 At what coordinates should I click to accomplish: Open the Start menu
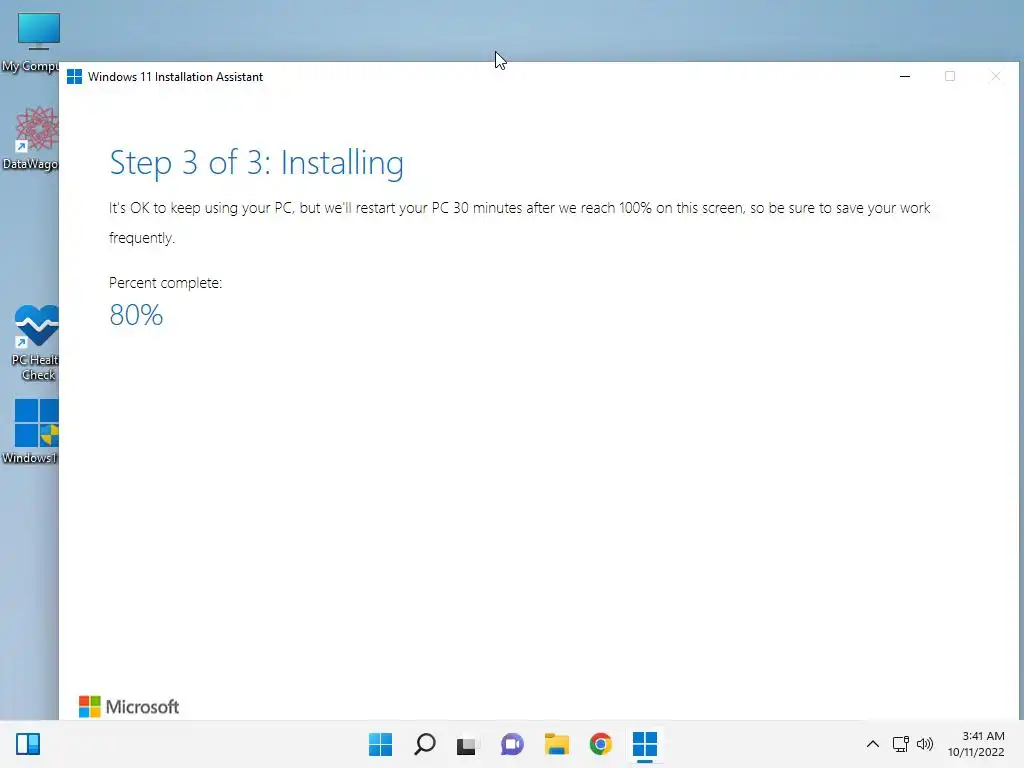381,744
